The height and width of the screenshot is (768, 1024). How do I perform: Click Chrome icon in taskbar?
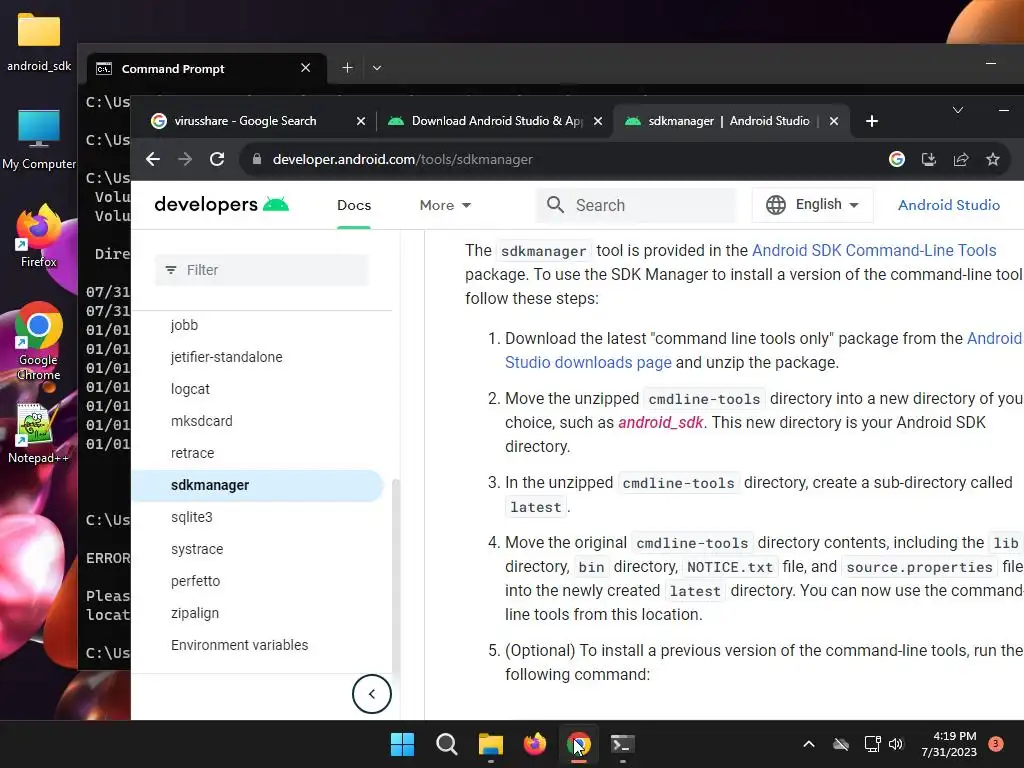pyautogui.click(x=579, y=744)
